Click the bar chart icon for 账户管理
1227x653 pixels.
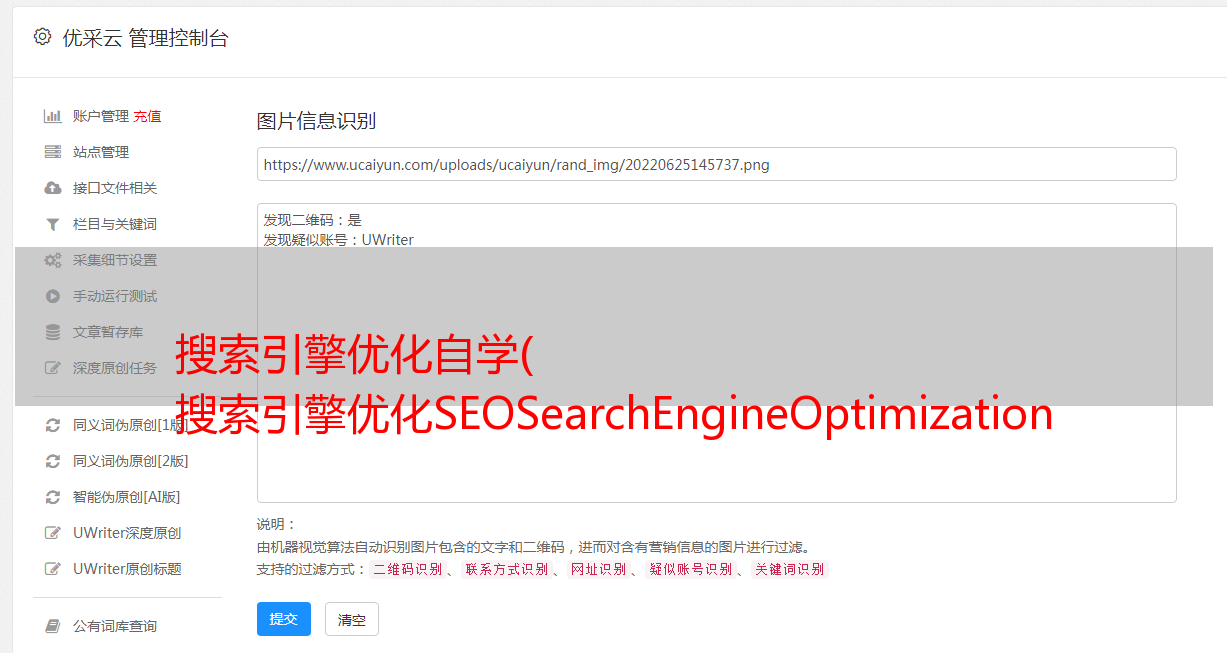click(x=53, y=116)
